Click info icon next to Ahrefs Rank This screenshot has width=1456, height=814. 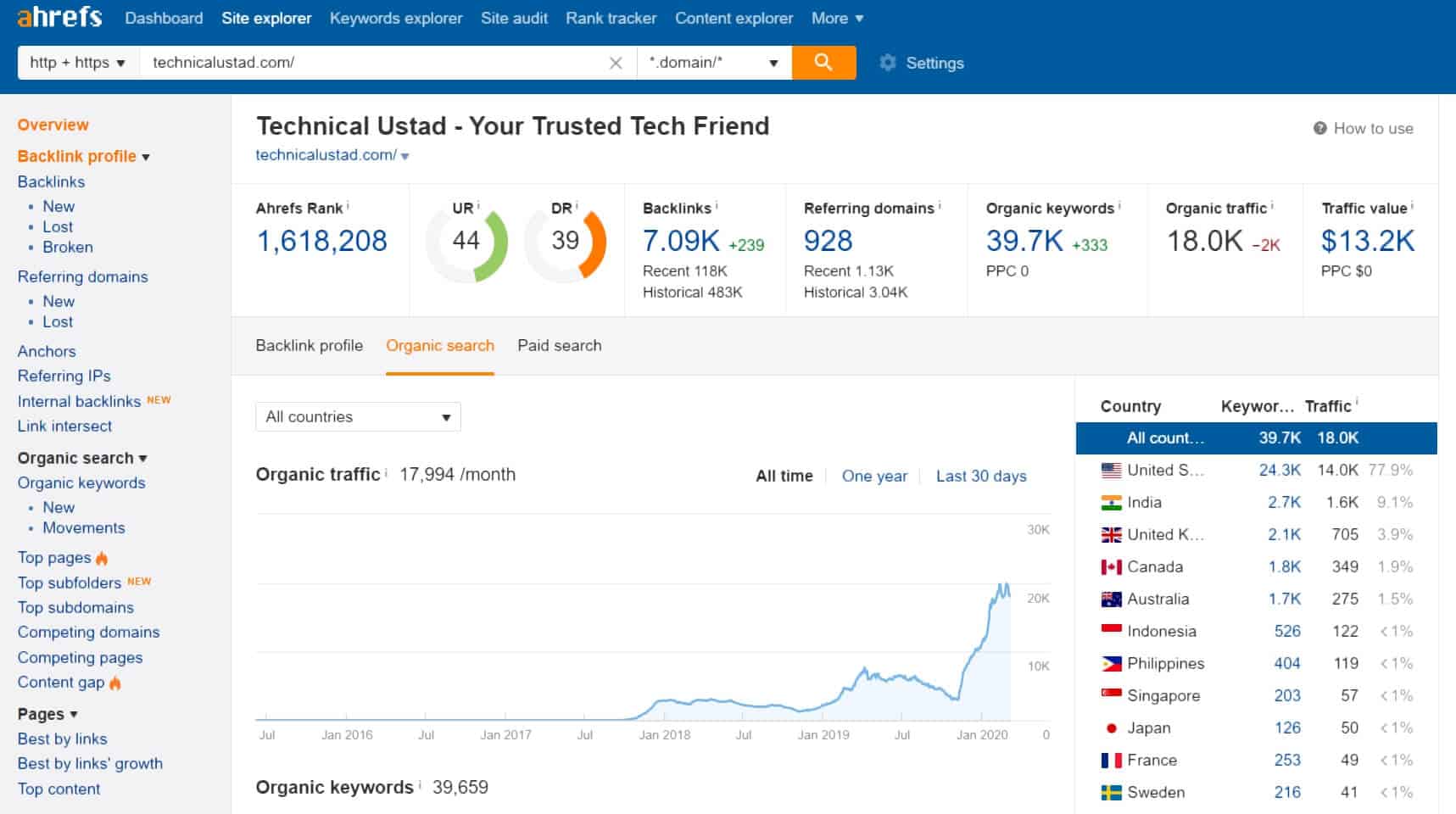(348, 206)
